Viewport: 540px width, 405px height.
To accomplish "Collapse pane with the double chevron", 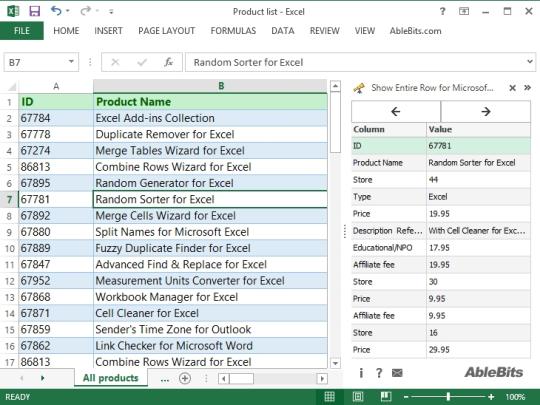I will (527, 87).
